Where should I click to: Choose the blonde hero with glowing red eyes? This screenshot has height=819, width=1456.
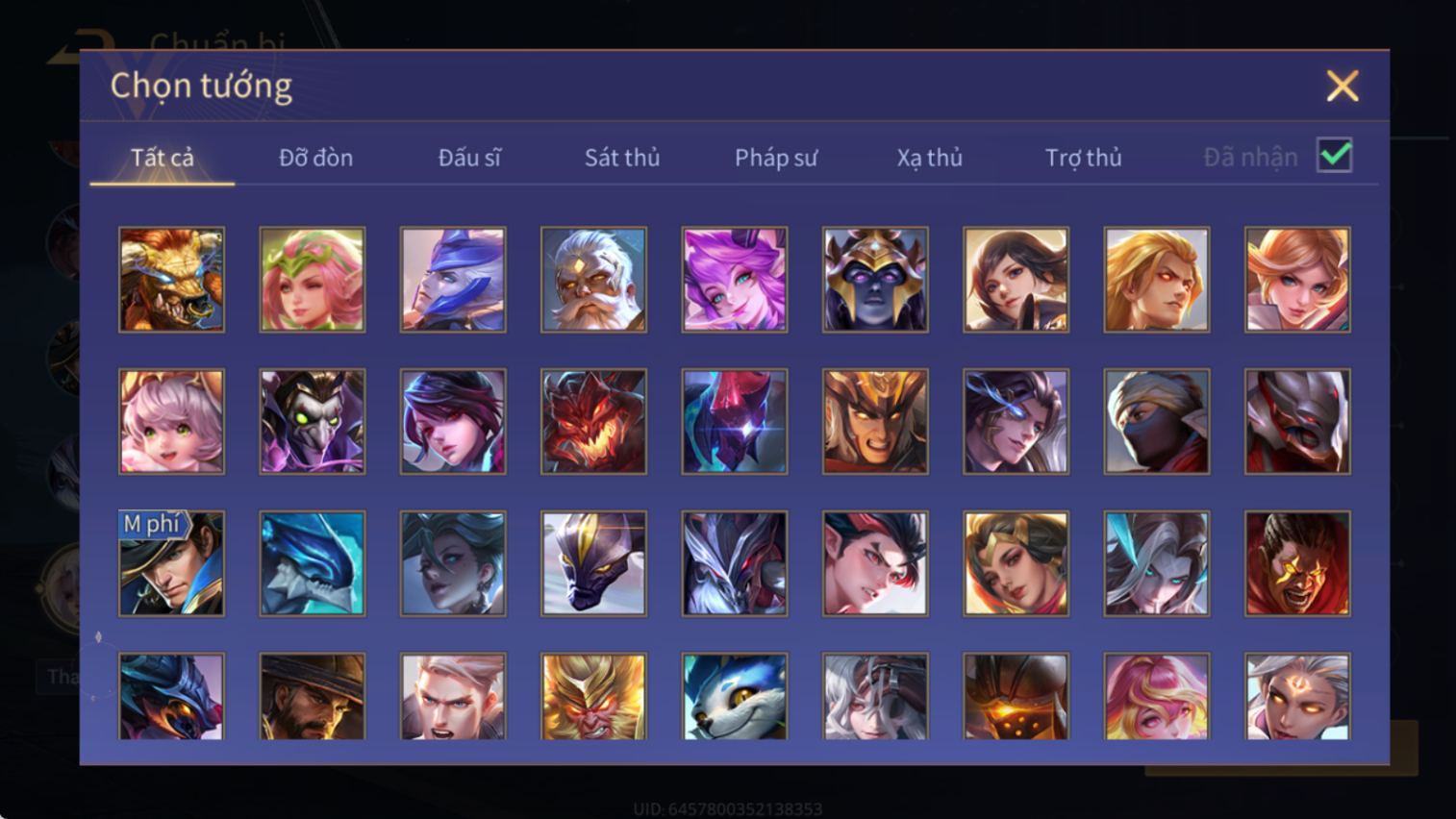[1157, 280]
